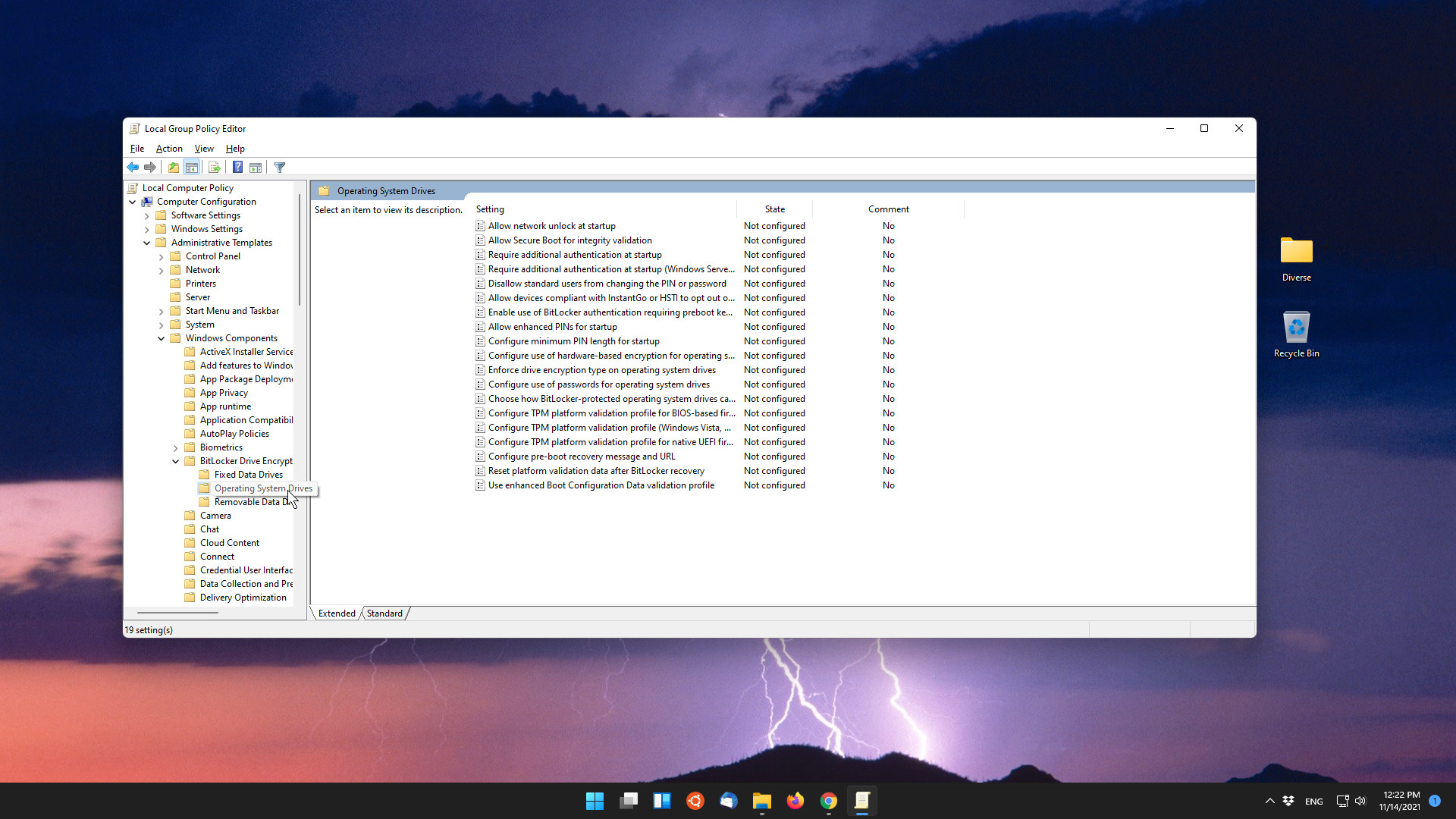The height and width of the screenshot is (819, 1456).
Task: Collapse Administrative Templates node
Action: pos(147,243)
